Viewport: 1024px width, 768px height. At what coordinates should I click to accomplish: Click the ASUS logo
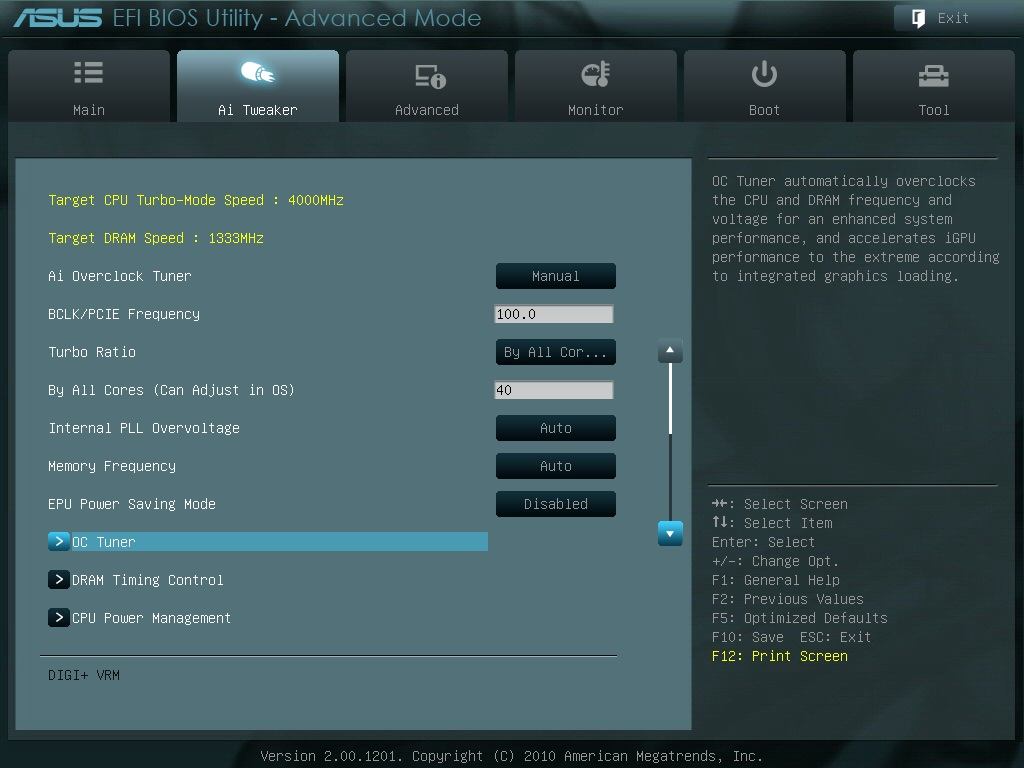(57, 18)
